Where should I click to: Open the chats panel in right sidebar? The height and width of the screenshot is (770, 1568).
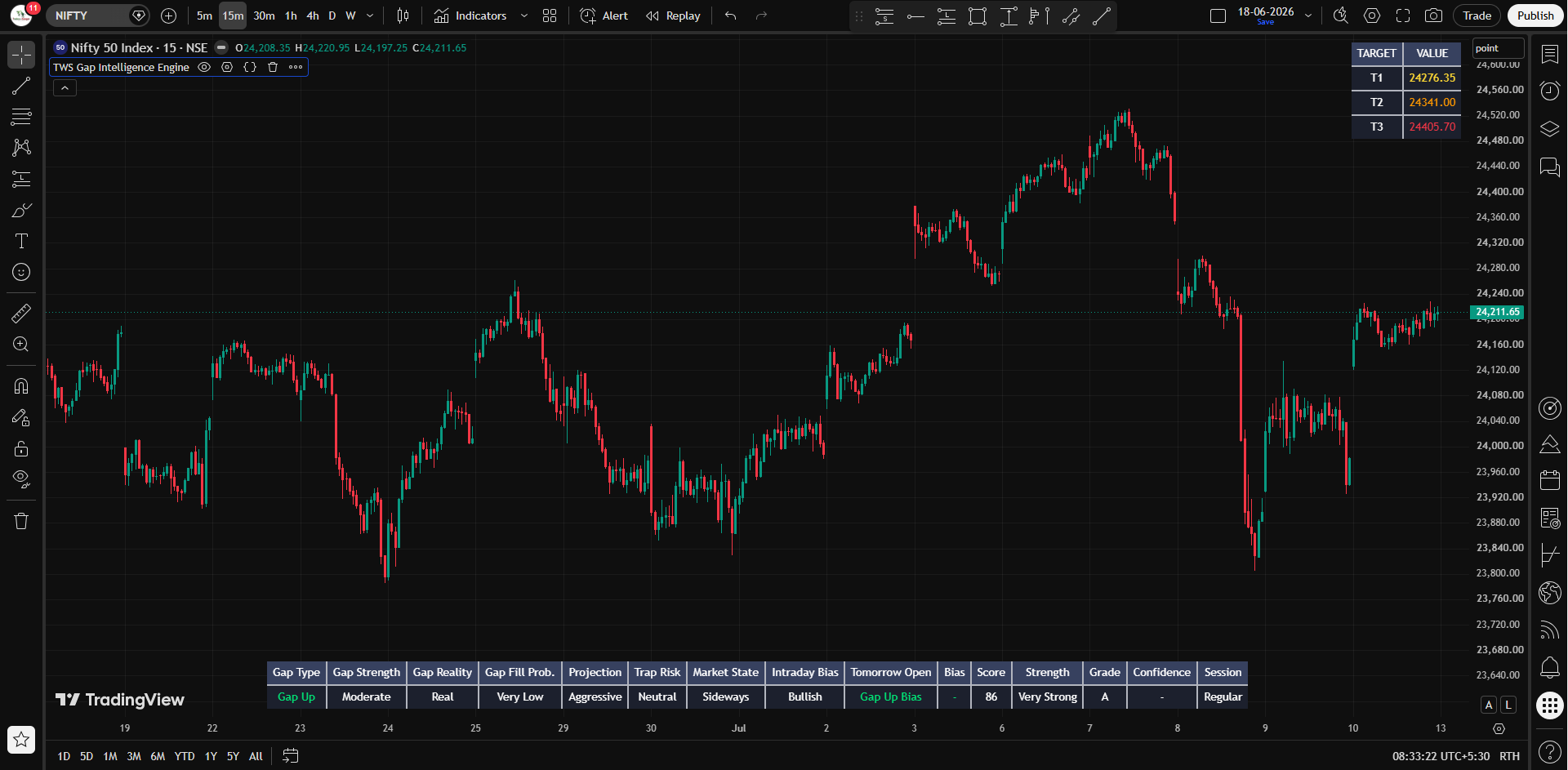1550,167
